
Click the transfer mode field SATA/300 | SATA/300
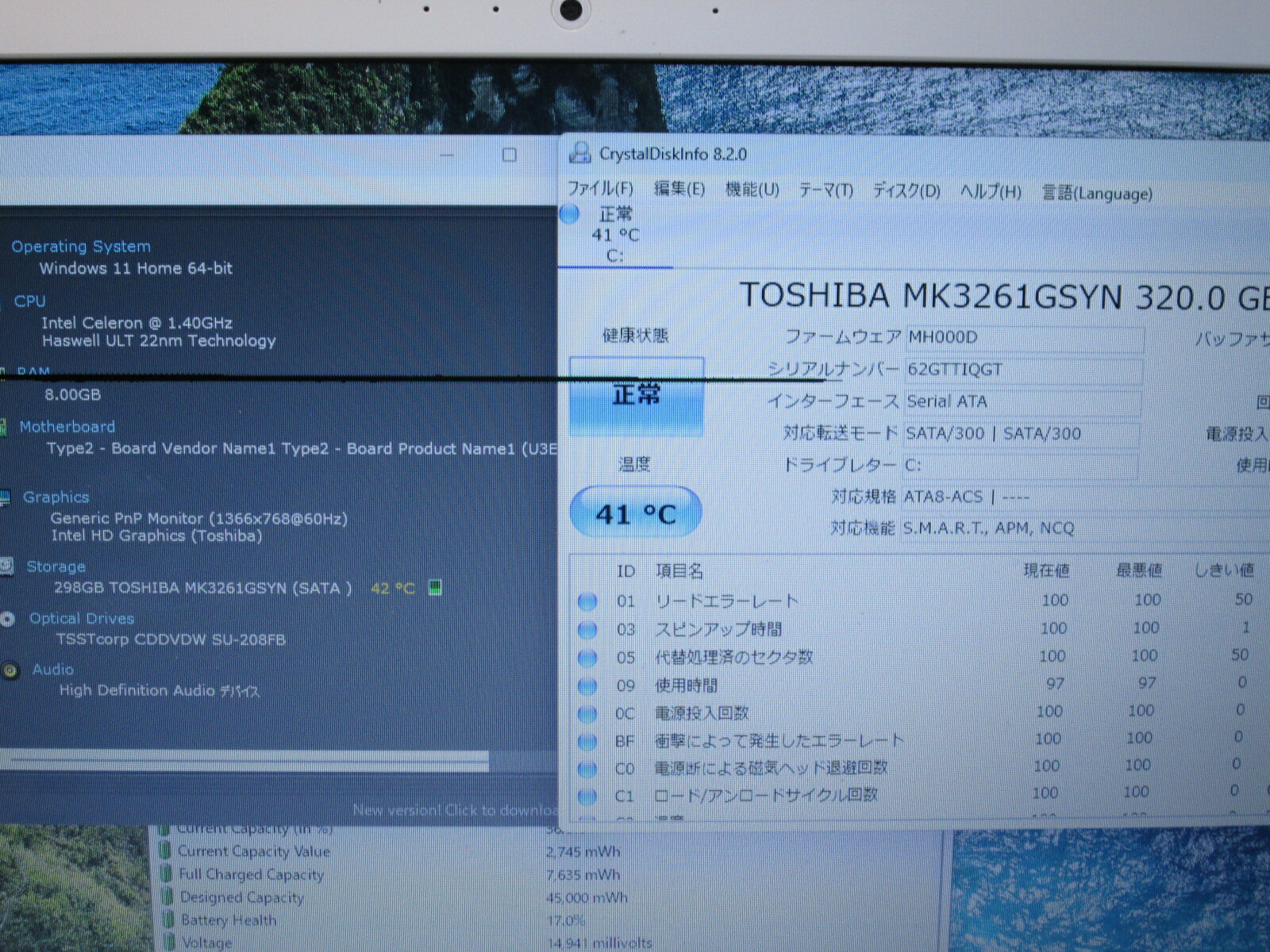(x=1021, y=434)
